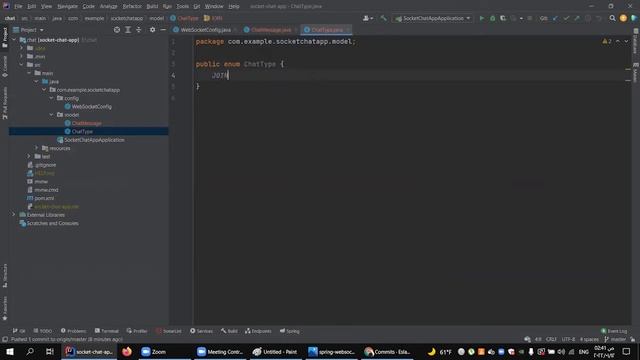Click the Git commit checkmark icon
This screenshot has height=360, width=640.
pyautogui.click(x=566, y=18)
